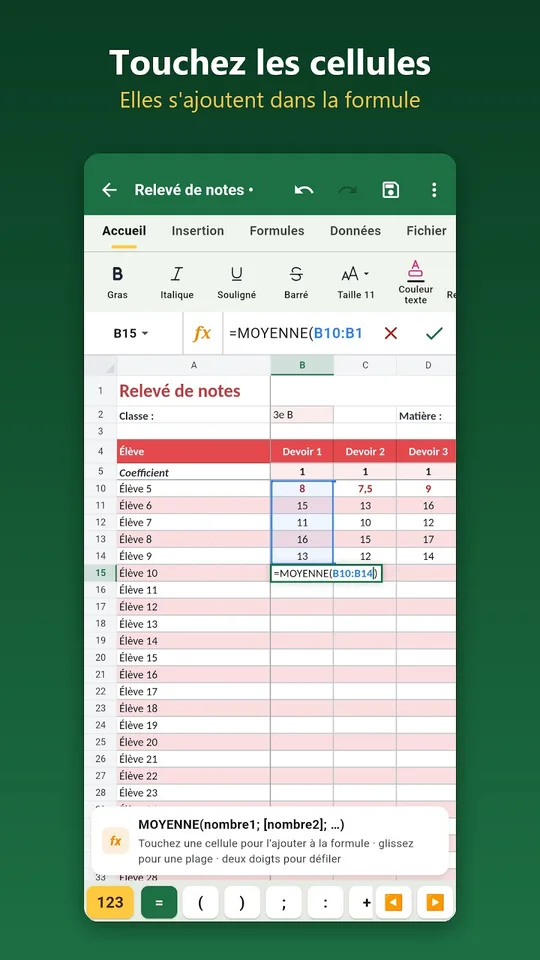Open Couleur texte color picker
Image resolution: width=540 pixels, height=960 pixels.
416,282
